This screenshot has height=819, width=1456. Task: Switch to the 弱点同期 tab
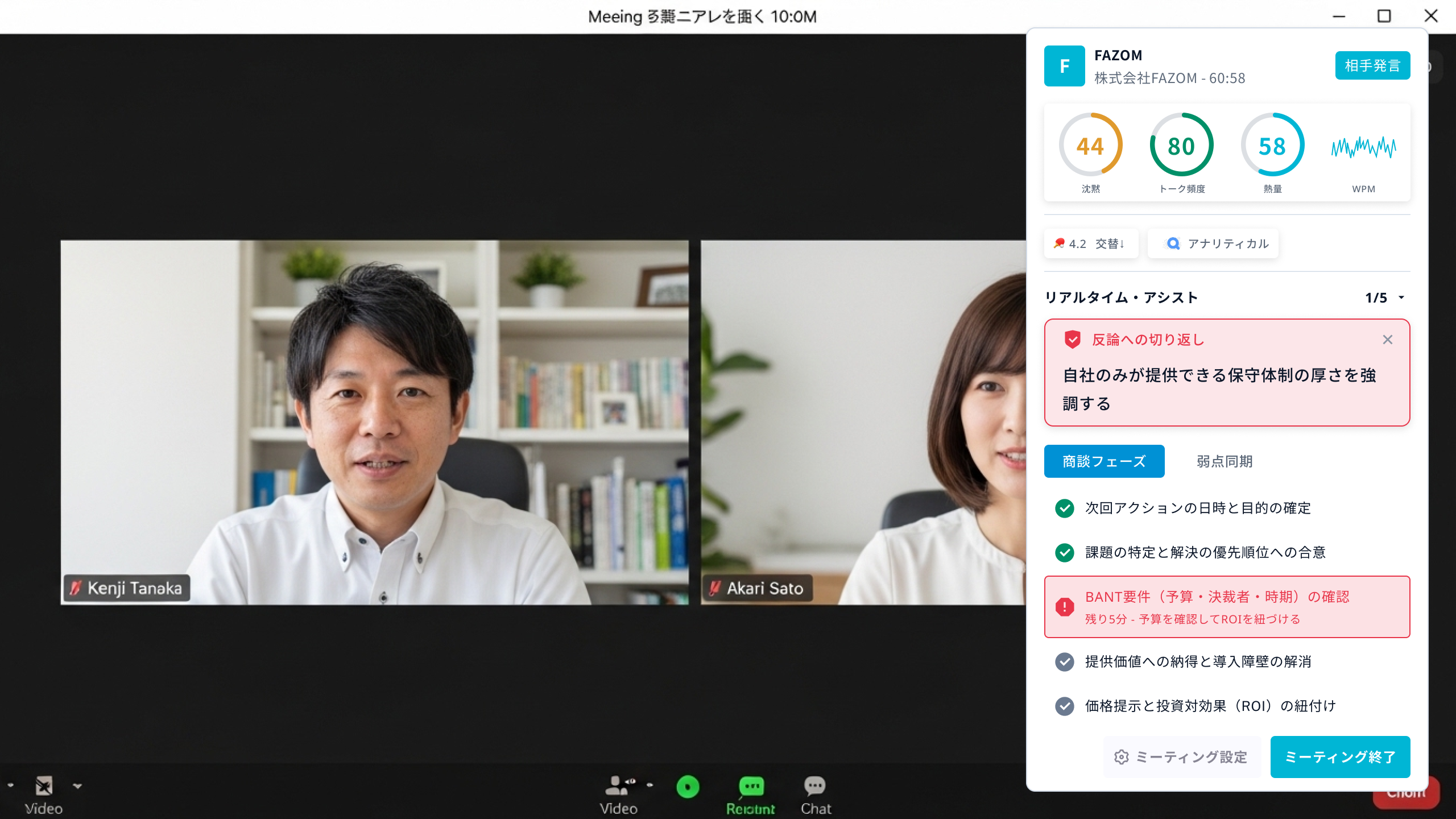point(1225,461)
